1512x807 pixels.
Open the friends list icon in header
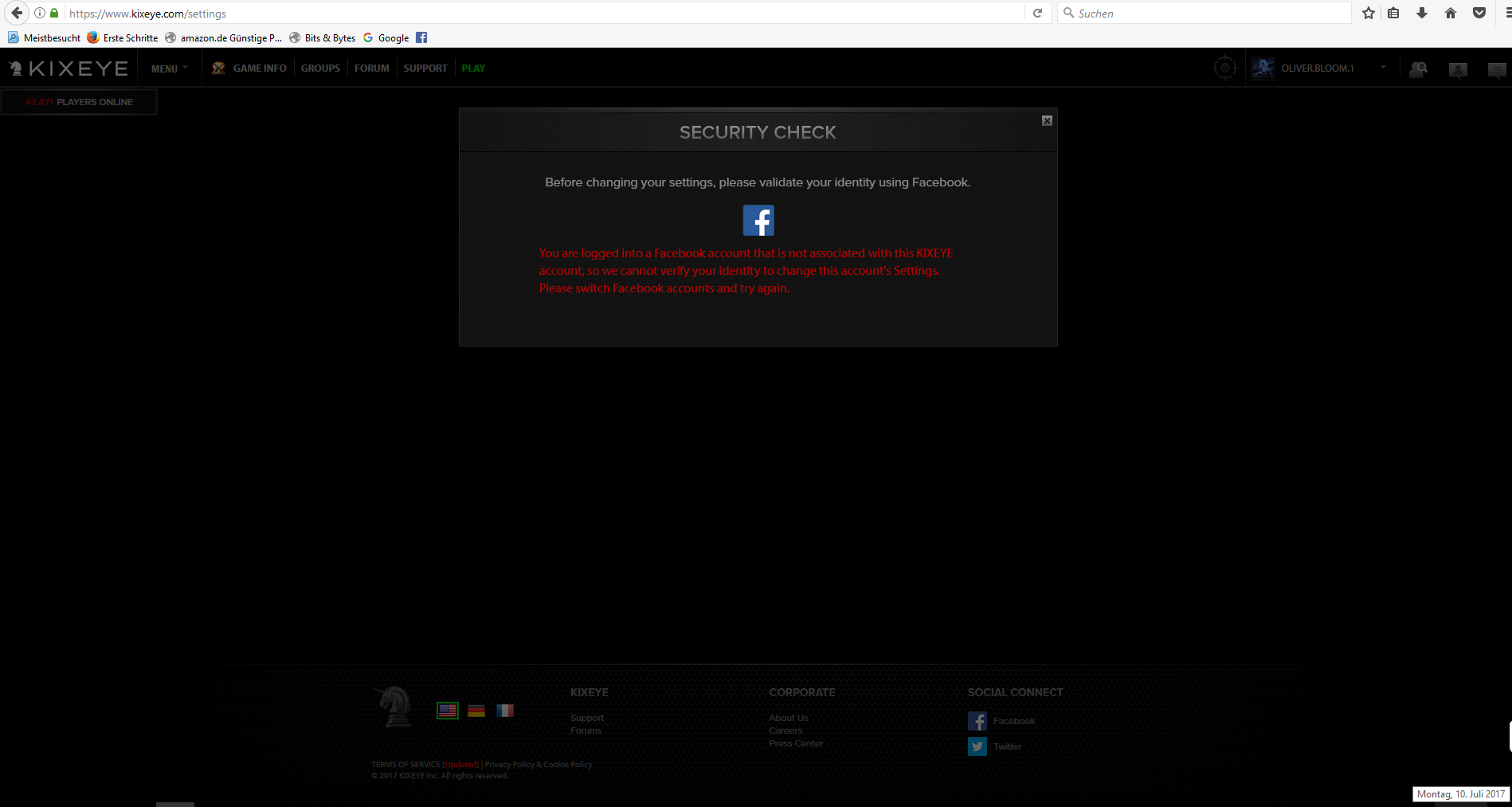[1458, 70]
